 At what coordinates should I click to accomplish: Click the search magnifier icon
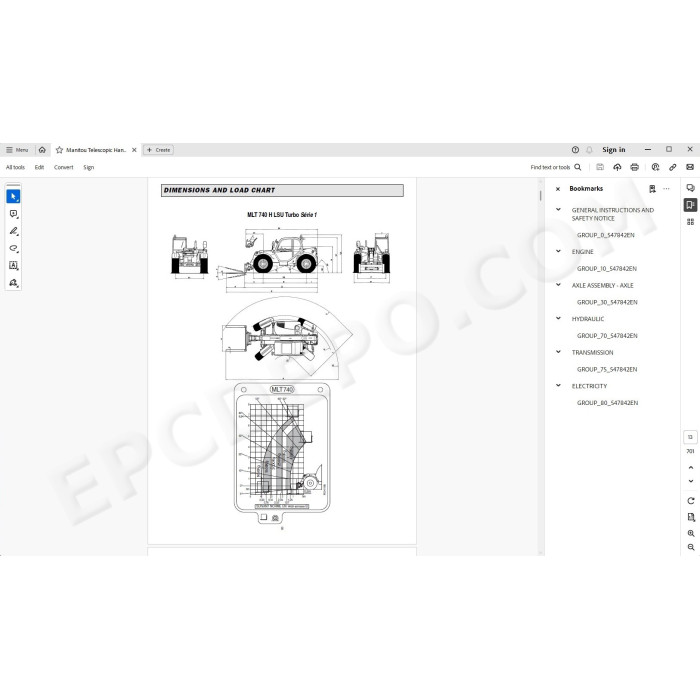[578, 167]
